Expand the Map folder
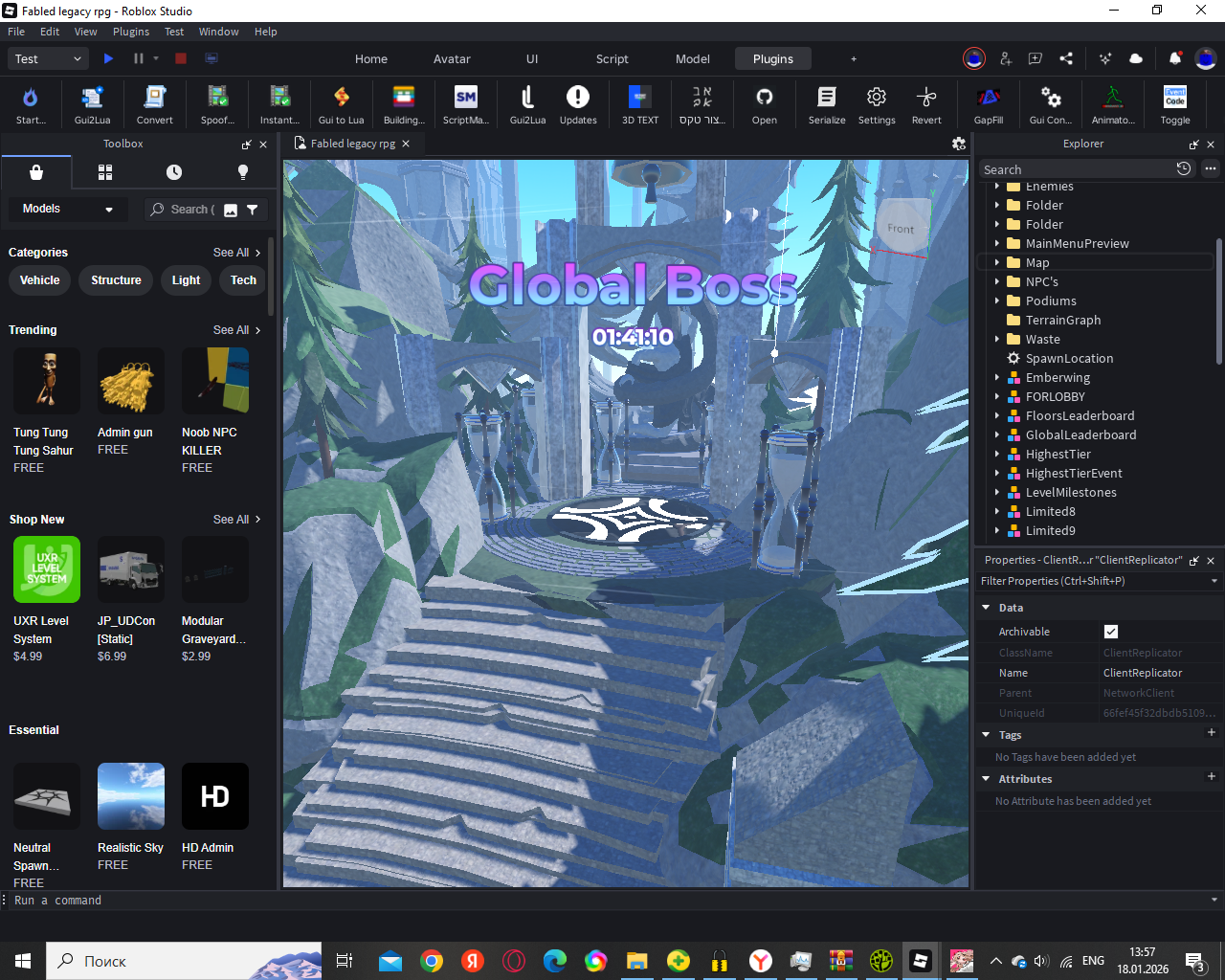Viewport: 1225px width, 980px height. click(997, 262)
